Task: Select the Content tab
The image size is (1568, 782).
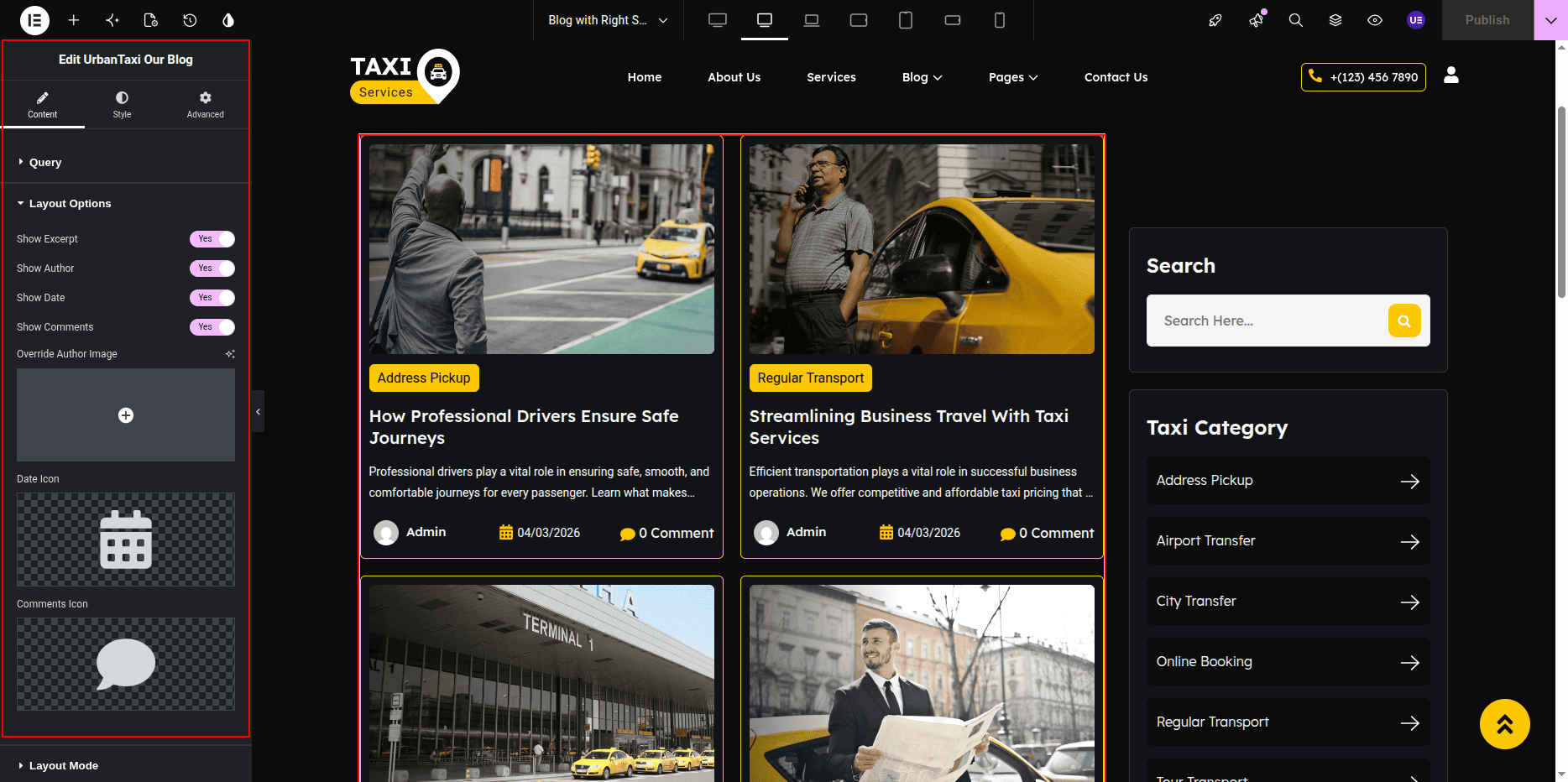Action: coord(43,105)
